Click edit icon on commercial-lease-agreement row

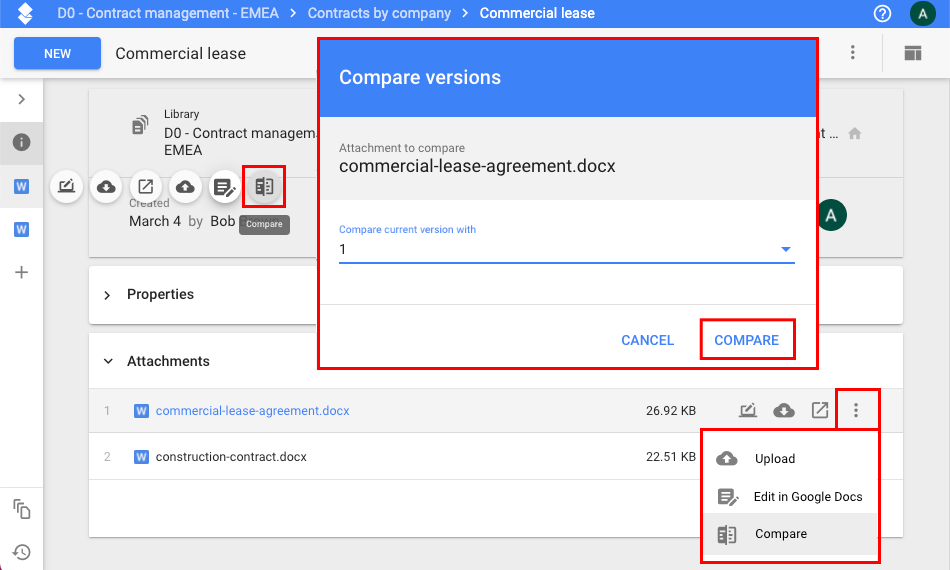748,410
